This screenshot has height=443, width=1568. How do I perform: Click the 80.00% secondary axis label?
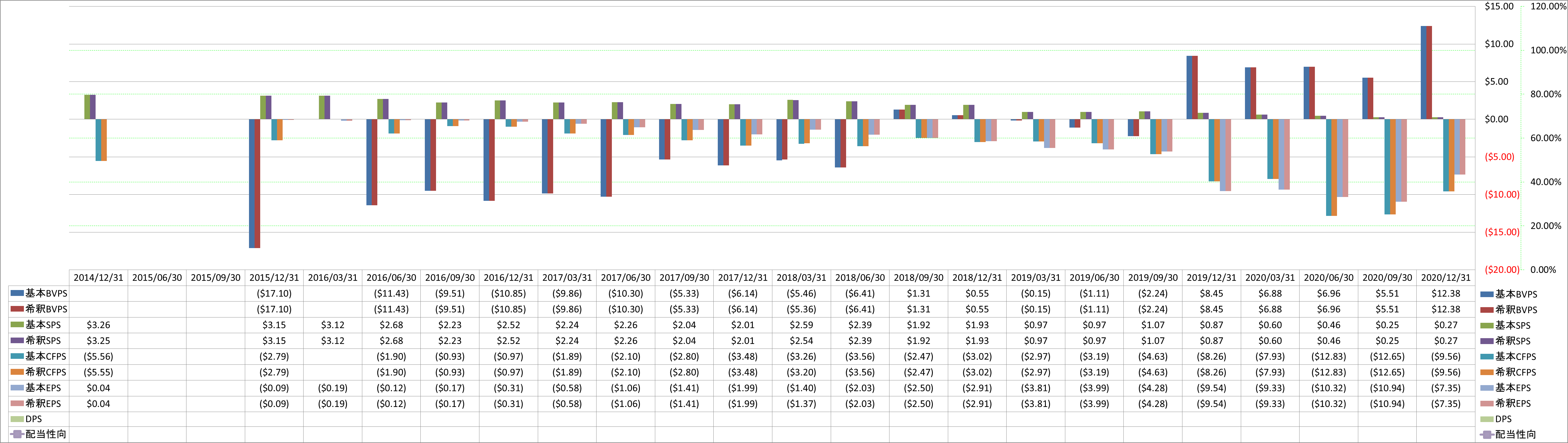(x=1546, y=94)
